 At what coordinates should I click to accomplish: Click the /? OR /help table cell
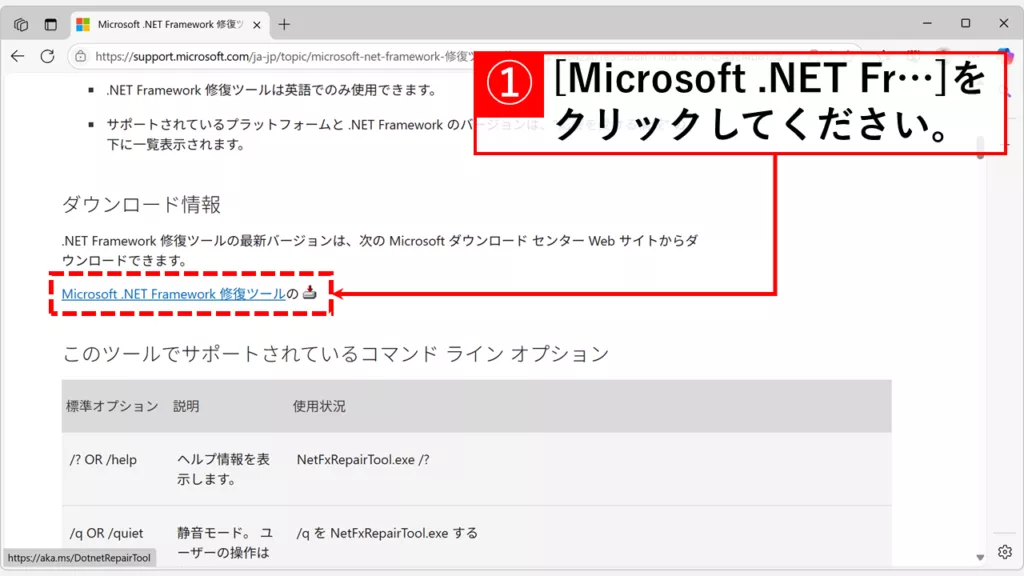[x=103, y=460]
